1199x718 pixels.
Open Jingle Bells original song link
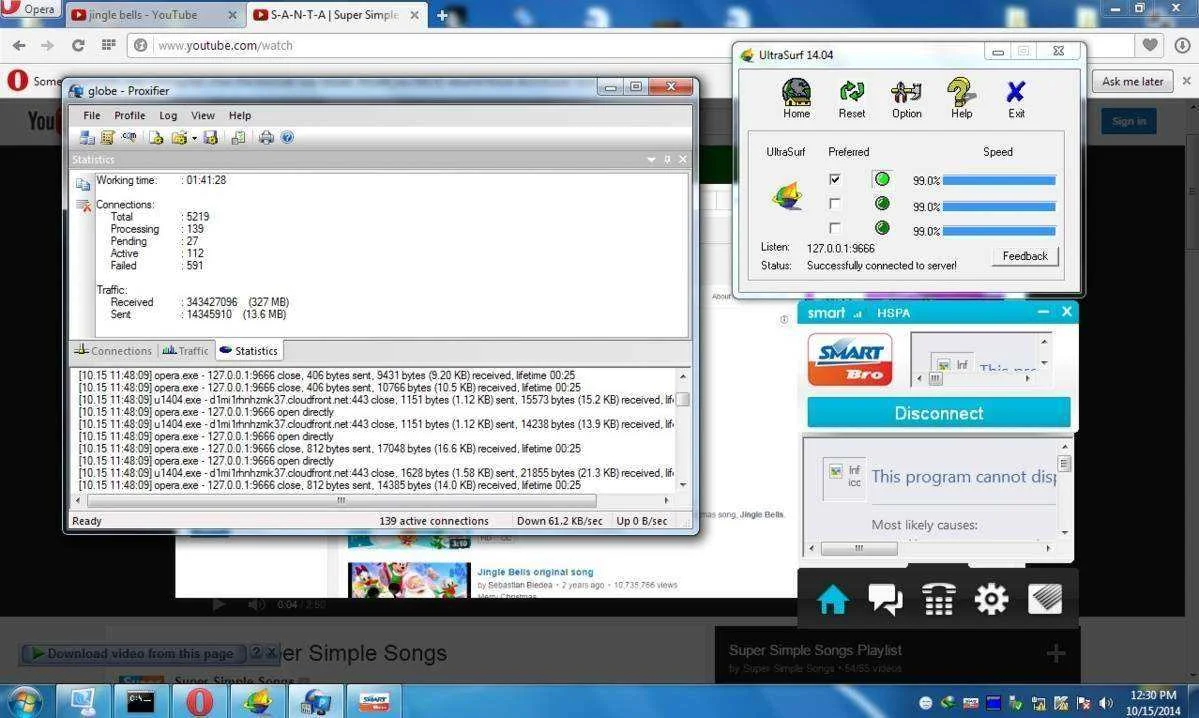point(535,572)
